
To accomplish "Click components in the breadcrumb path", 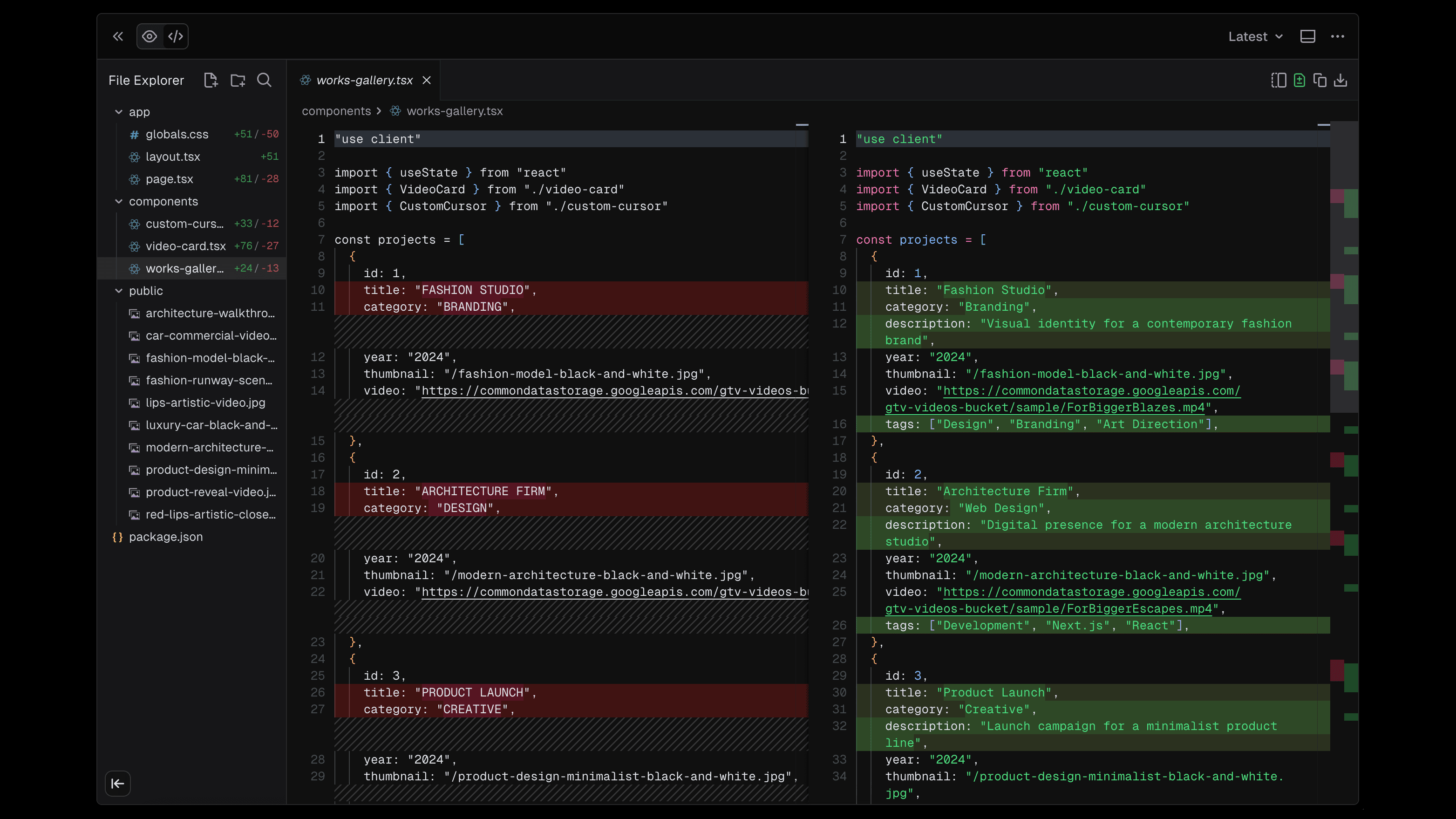I will pyautogui.click(x=337, y=111).
